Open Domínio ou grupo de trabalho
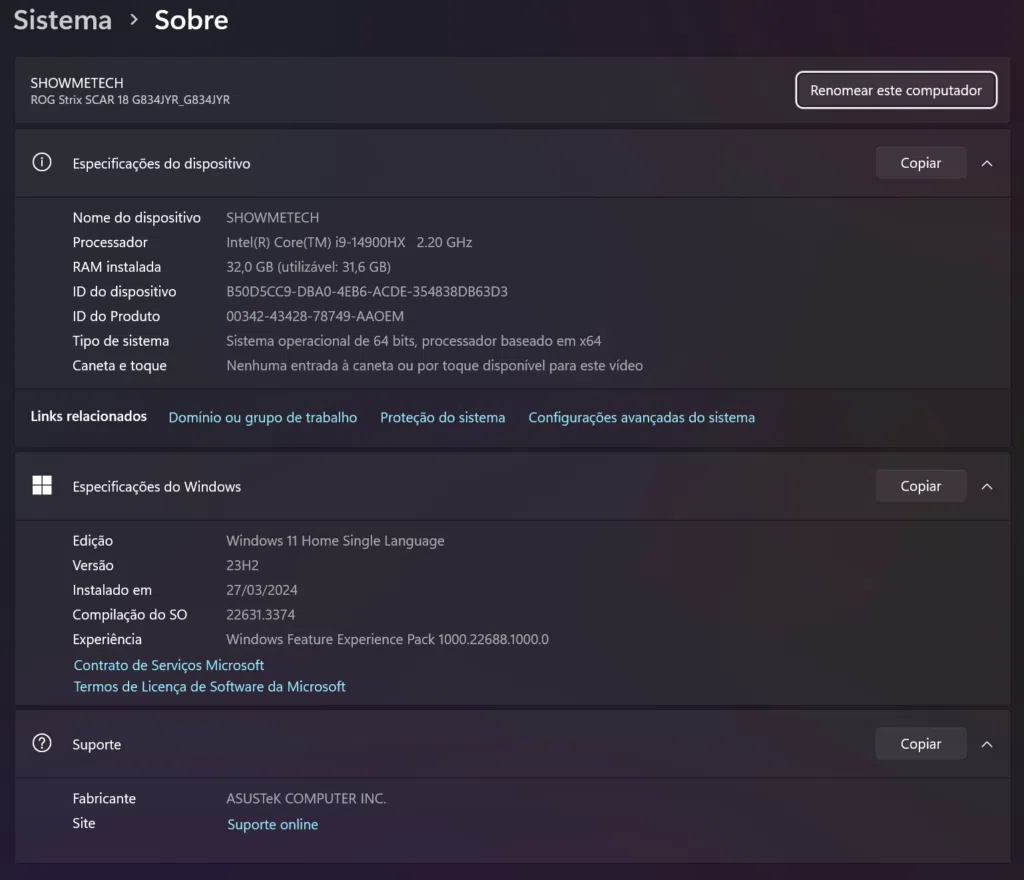The width and height of the screenshot is (1024, 880). 262,417
